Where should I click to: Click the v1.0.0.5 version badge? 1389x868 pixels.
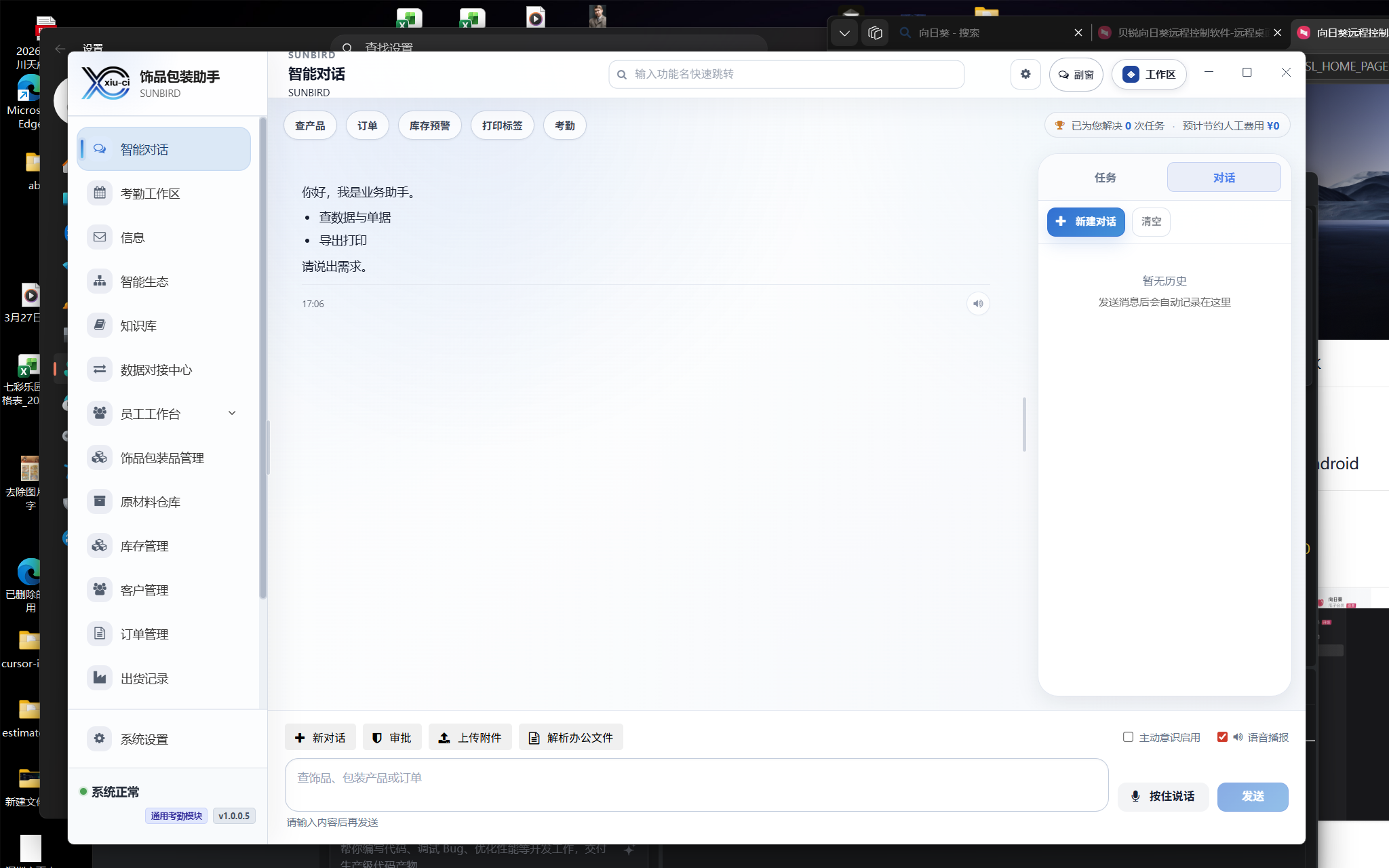(x=234, y=816)
